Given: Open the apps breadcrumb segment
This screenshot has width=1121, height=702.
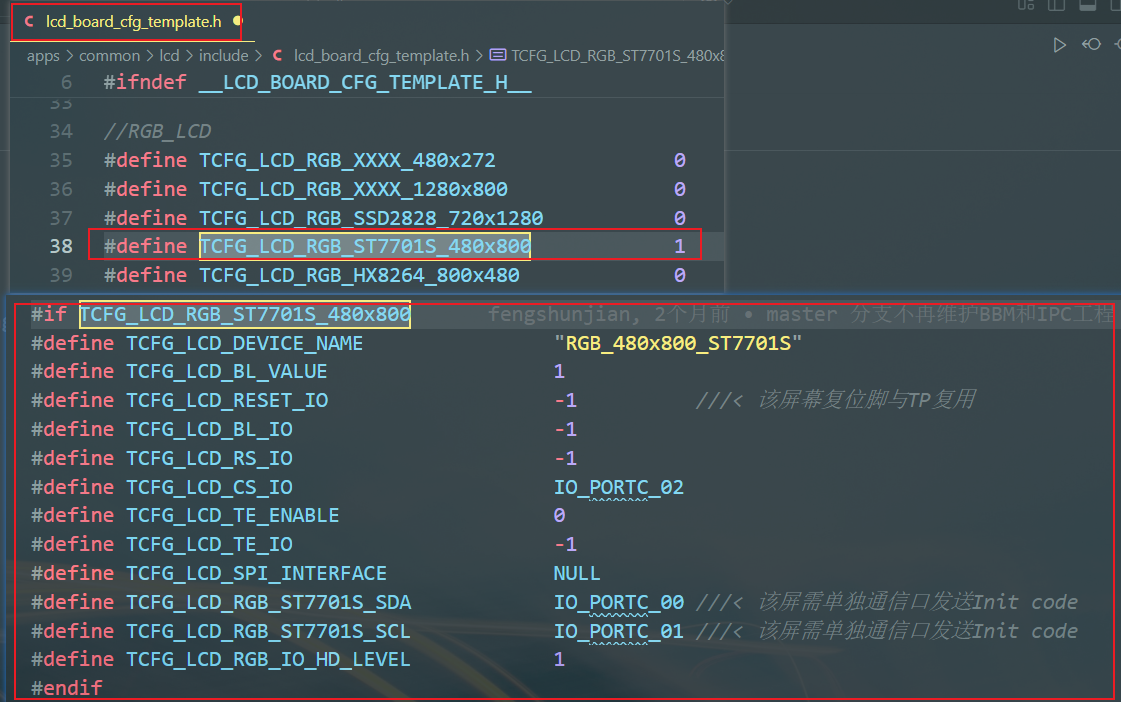Looking at the screenshot, I should coord(43,56).
